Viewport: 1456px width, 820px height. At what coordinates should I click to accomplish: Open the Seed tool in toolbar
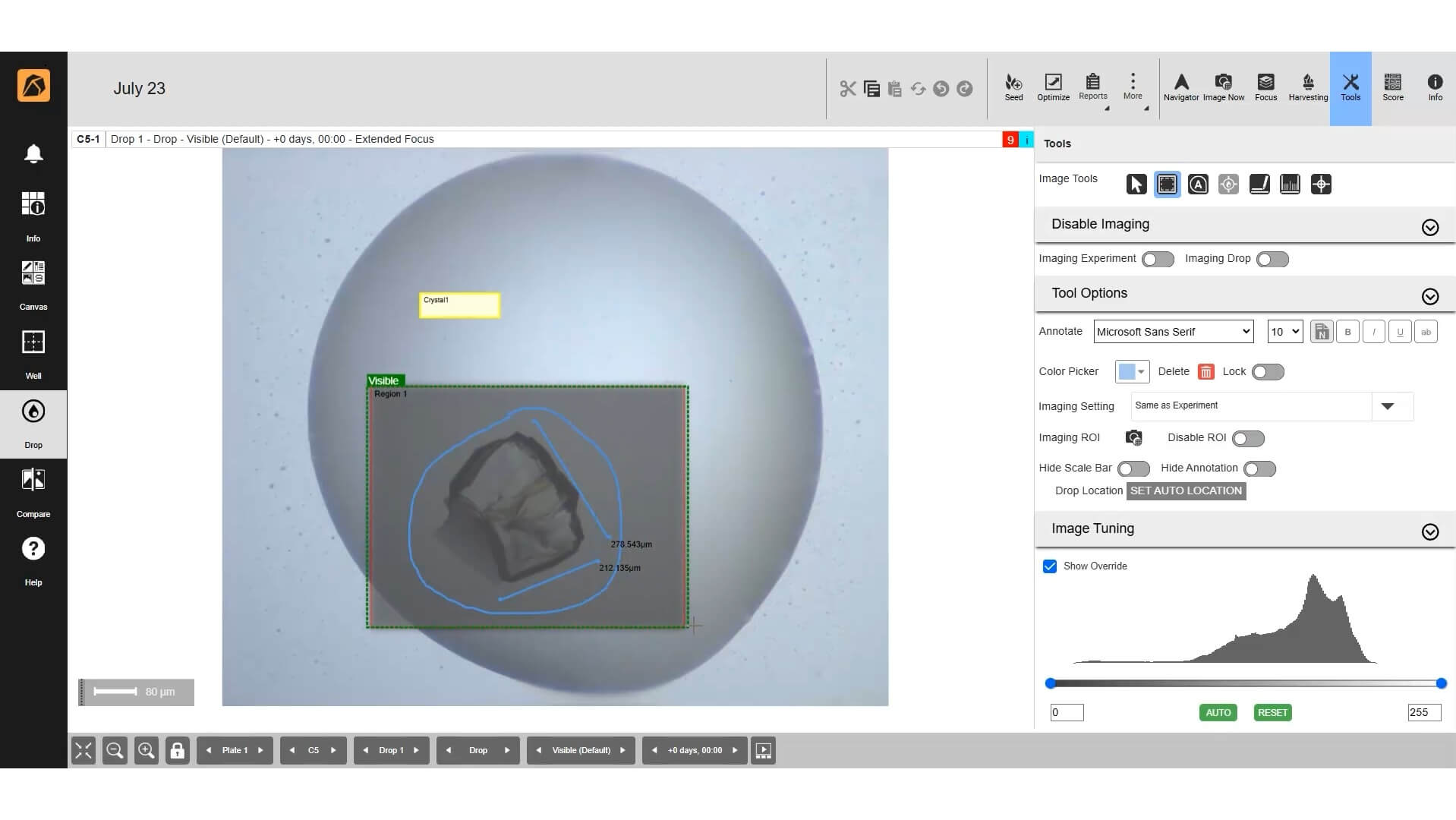pos(1013,87)
